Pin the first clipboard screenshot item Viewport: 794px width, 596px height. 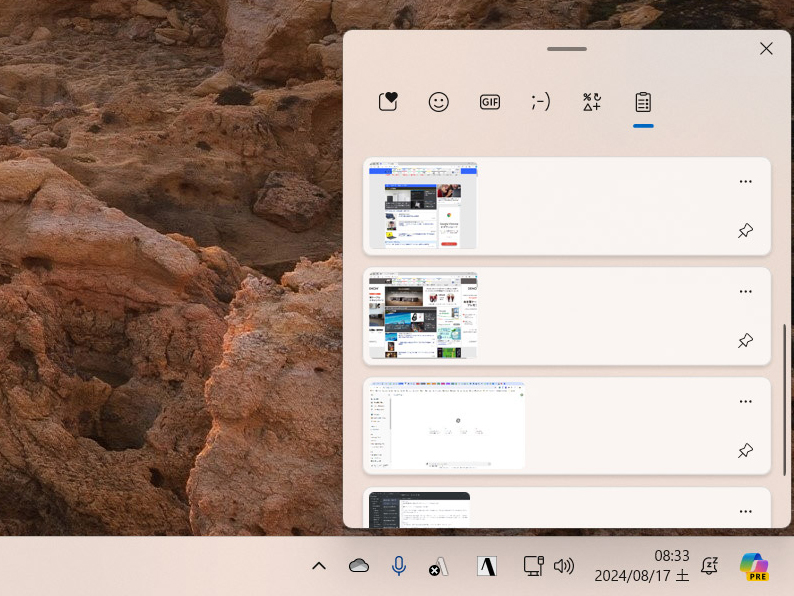tap(745, 230)
